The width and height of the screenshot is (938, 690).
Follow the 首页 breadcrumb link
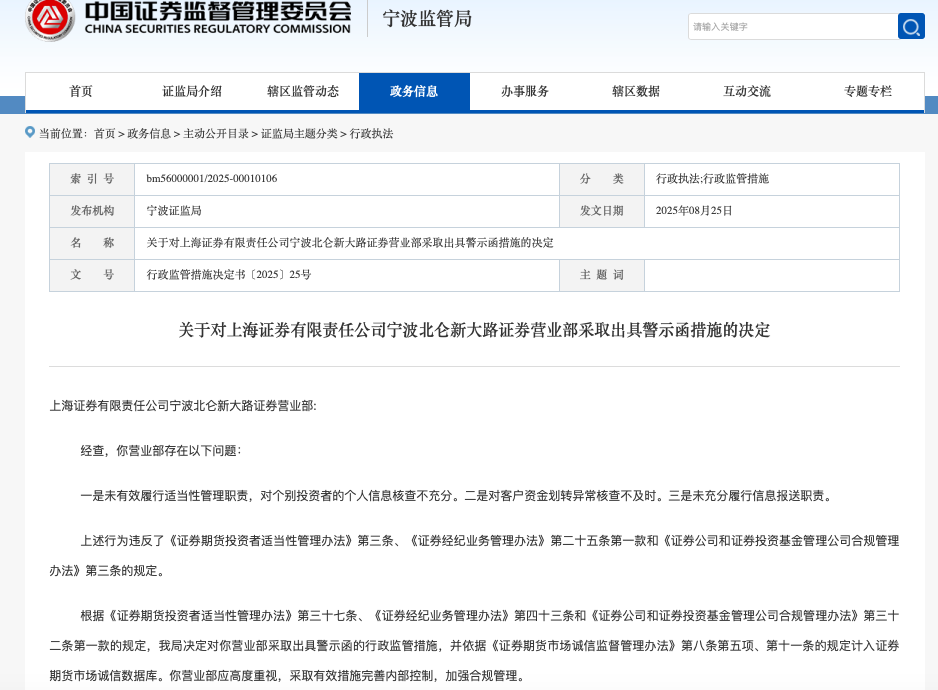click(x=105, y=133)
